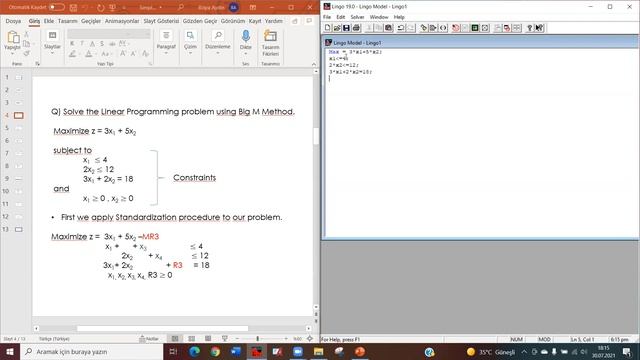Click the green Matrix Picture icon in Lingo toolbar
The width and height of the screenshot is (640, 360).
[x=475, y=28]
